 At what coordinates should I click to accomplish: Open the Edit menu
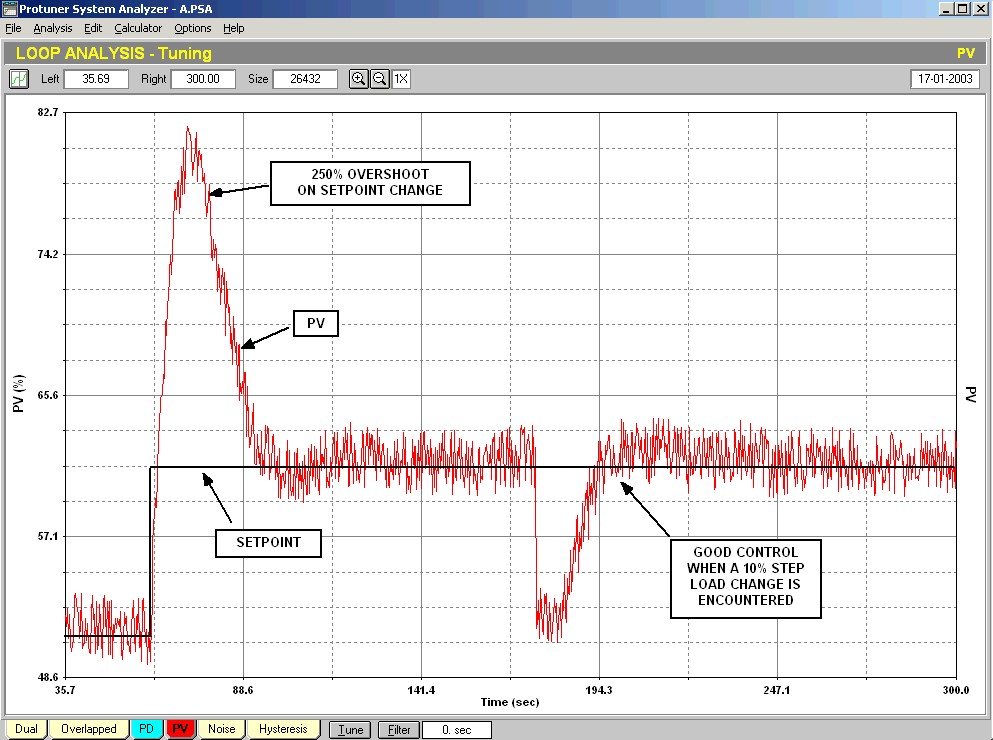click(x=93, y=28)
